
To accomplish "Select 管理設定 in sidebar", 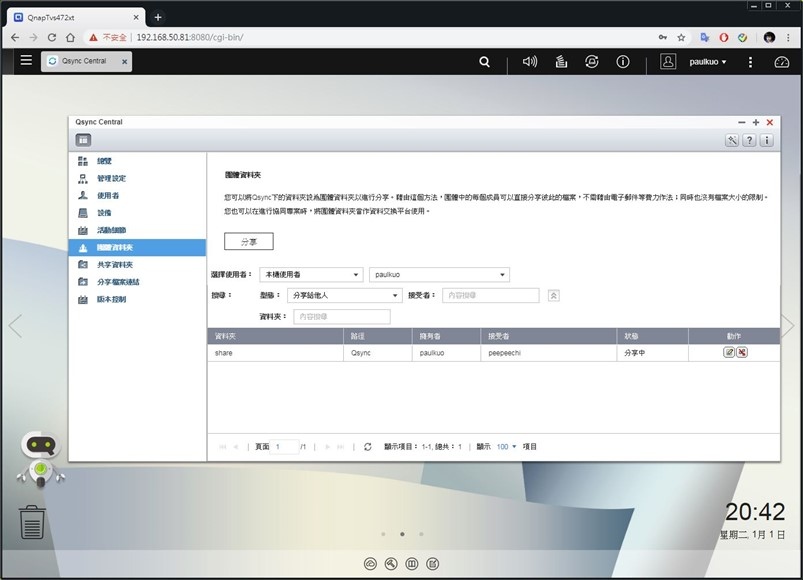I will (137, 178).
